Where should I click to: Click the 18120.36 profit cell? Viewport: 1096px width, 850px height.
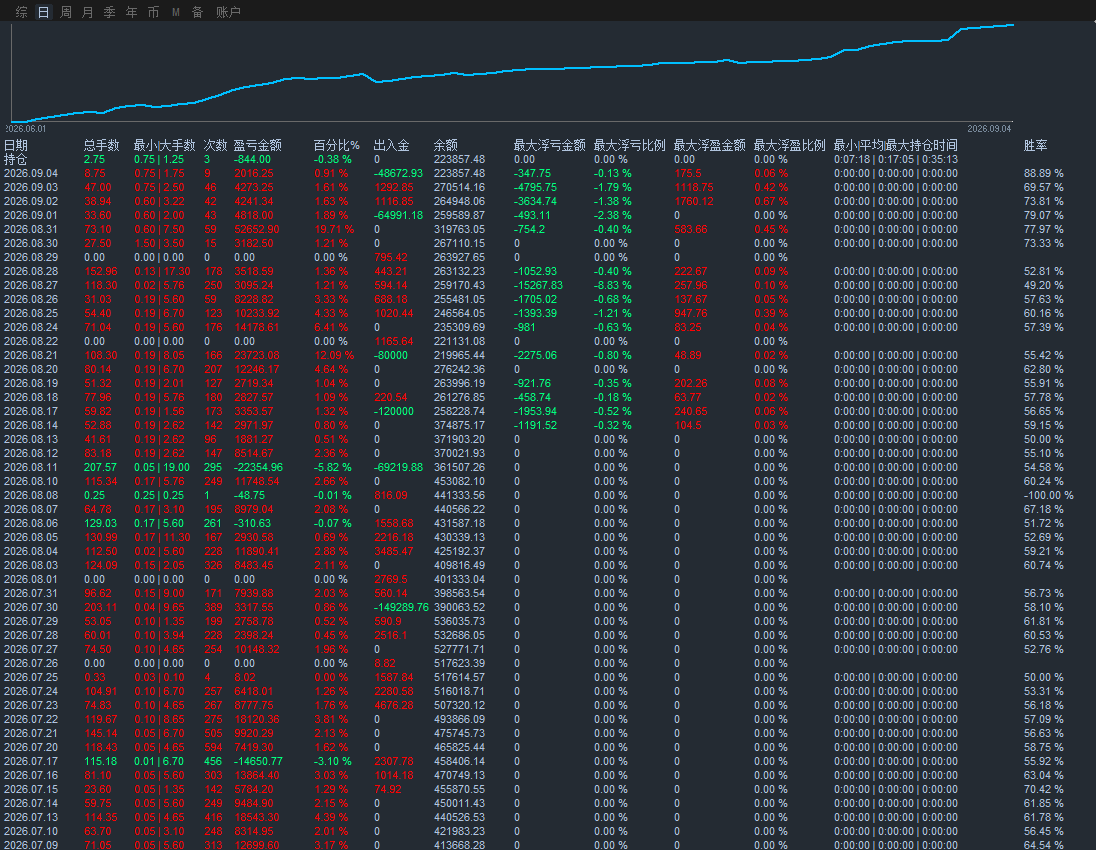point(257,719)
